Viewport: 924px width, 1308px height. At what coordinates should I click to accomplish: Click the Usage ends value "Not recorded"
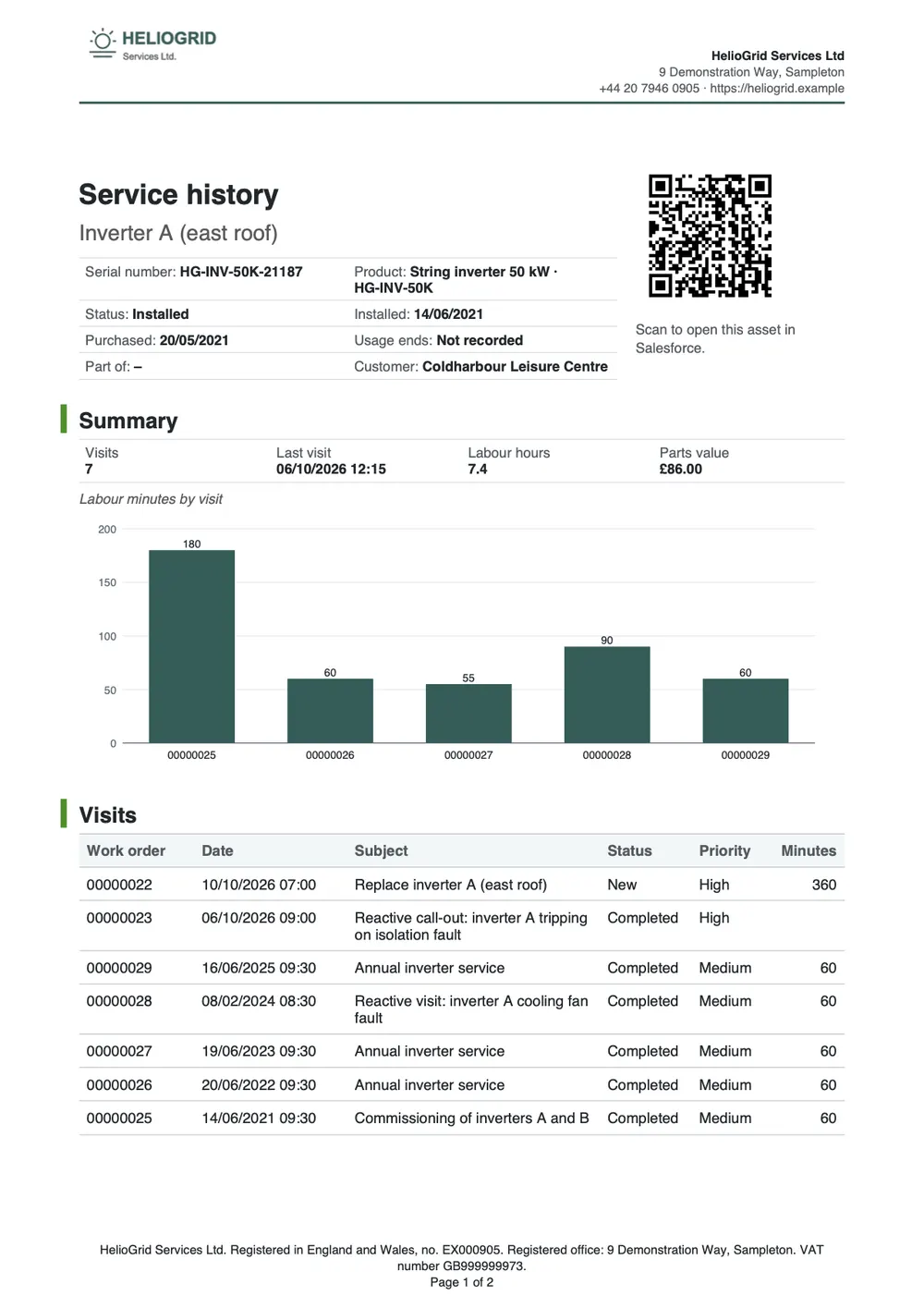point(480,340)
